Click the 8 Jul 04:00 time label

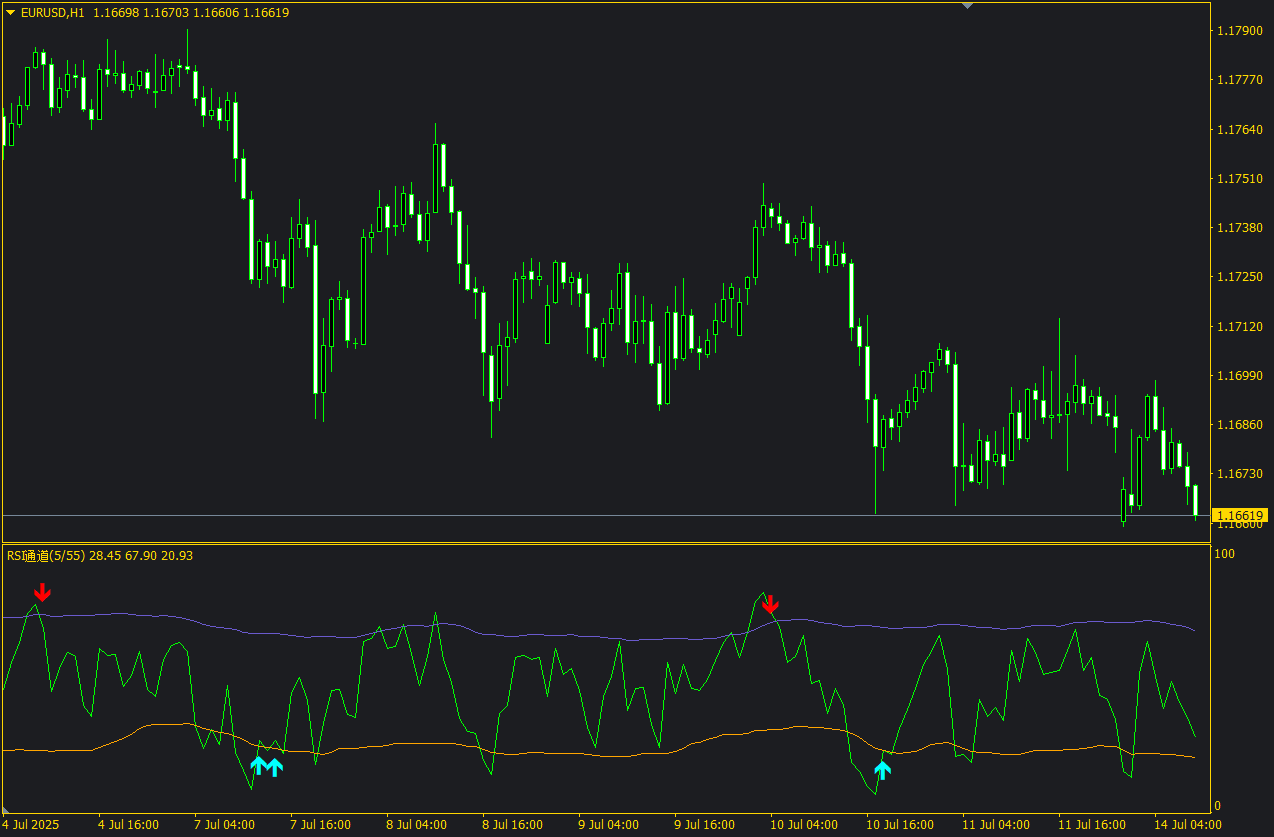[417, 825]
